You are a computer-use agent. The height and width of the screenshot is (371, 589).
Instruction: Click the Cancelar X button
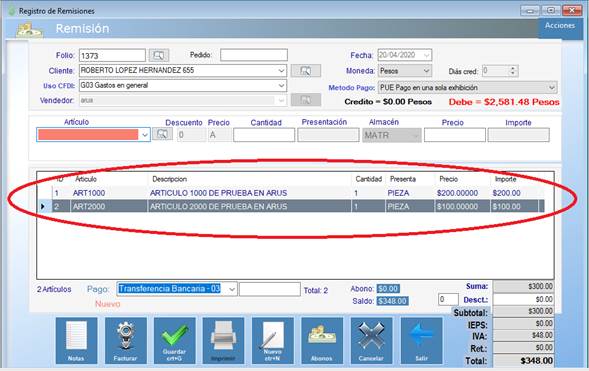tap(371, 340)
